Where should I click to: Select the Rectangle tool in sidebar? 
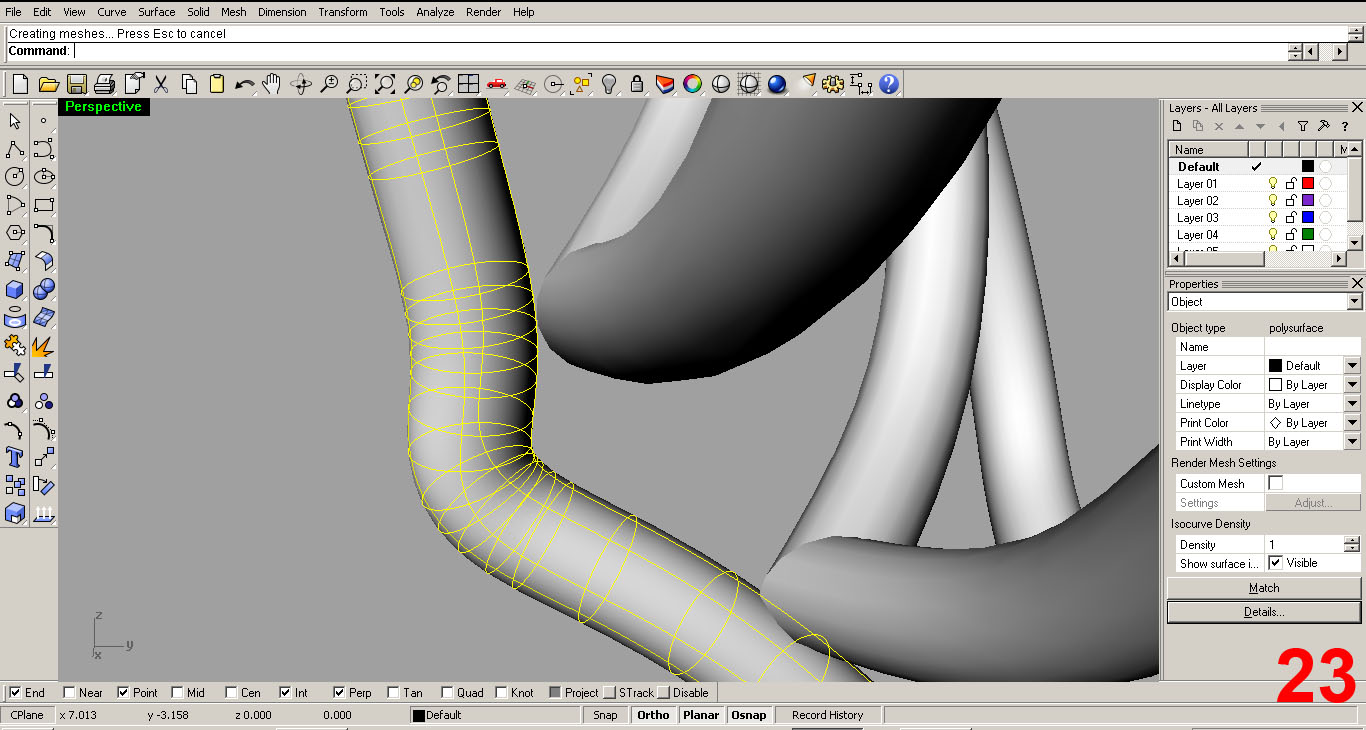(43, 205)
